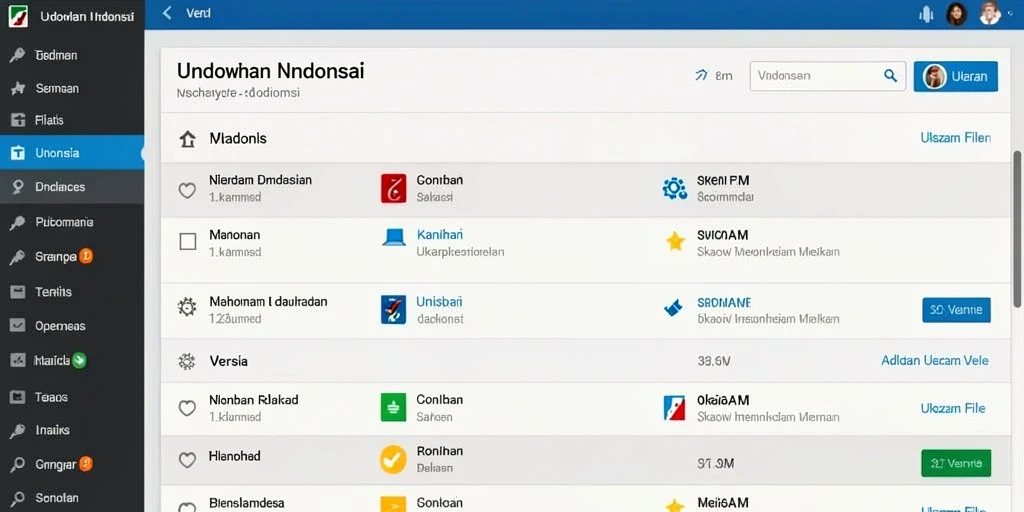Click the microphone icon in the top bar

pos(926,14)
